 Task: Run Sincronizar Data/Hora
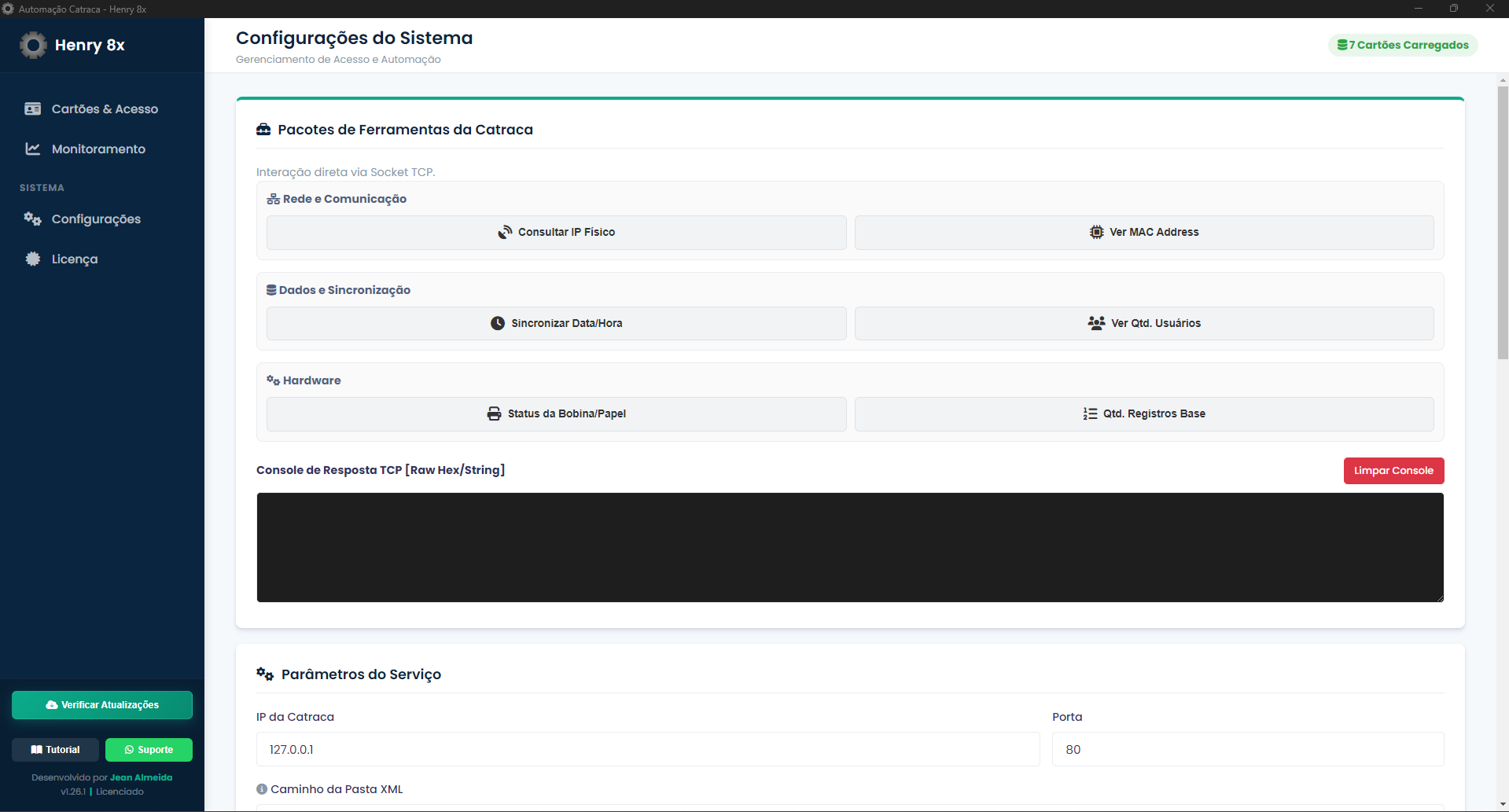[x=557, y=324]
